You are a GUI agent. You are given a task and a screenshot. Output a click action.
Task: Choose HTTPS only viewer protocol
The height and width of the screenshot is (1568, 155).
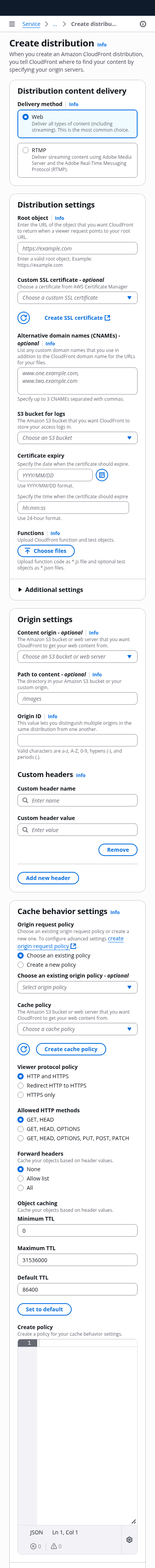click(x=21, y=1095)
